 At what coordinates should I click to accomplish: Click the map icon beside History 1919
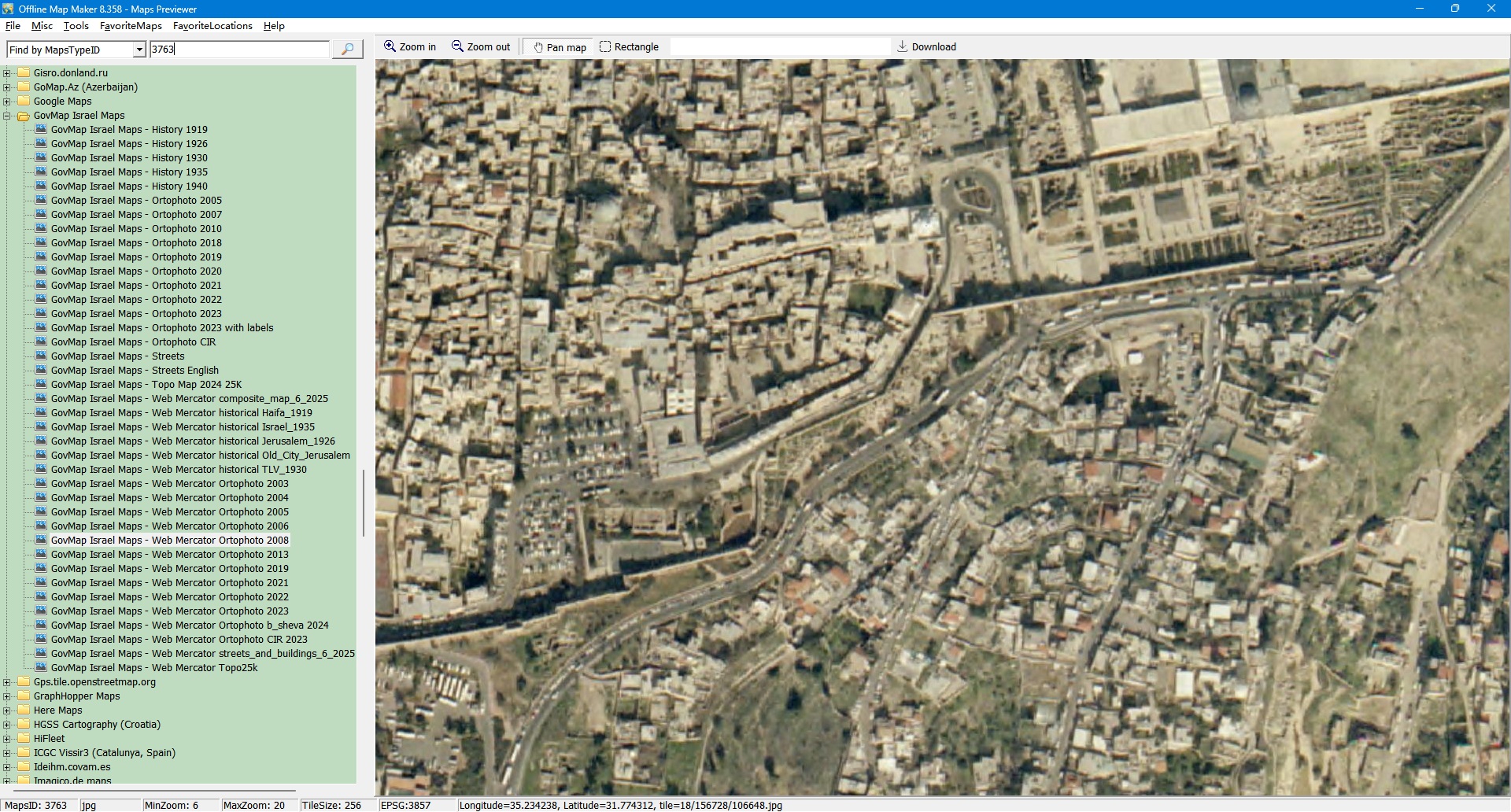(x=41, y=130)
